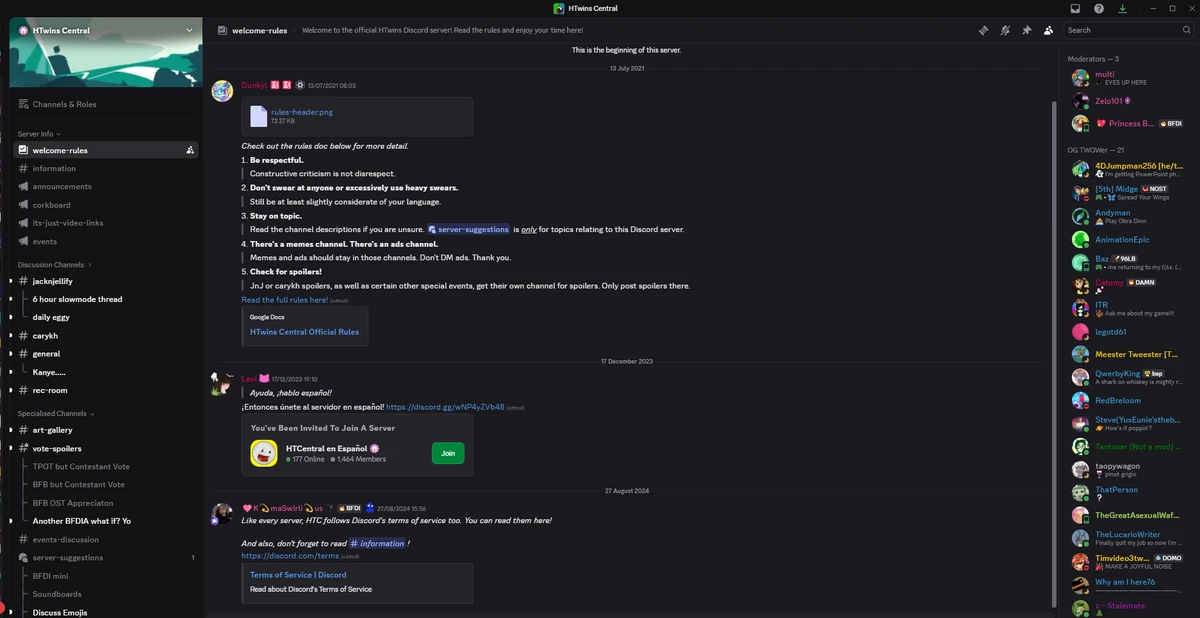Collapse the Server Info category
1200x618 pixels.
coord(37,133)
